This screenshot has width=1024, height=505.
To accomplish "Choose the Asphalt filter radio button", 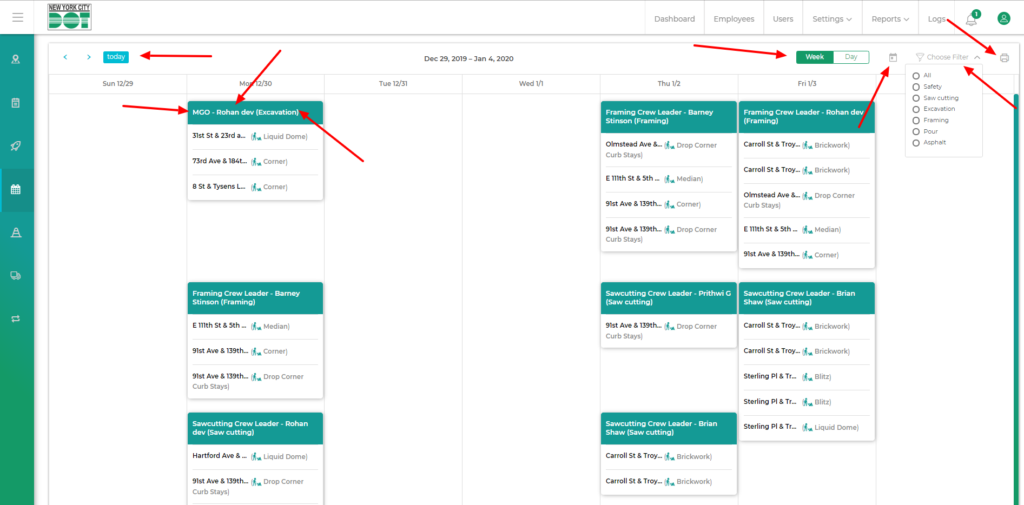I will 916,142.
